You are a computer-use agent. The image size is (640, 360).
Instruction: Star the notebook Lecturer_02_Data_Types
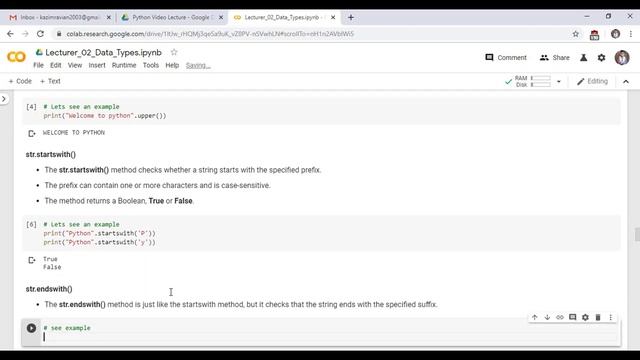pyautogui.click(x=174, y=52)
